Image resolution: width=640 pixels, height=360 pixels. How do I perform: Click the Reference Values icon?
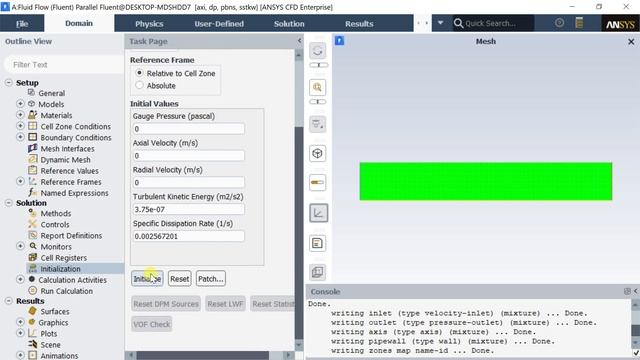tap(33, 170)
